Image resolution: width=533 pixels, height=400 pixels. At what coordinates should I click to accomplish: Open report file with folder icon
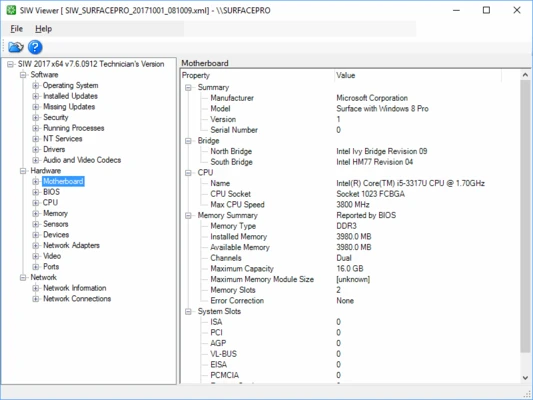[16, 47]
